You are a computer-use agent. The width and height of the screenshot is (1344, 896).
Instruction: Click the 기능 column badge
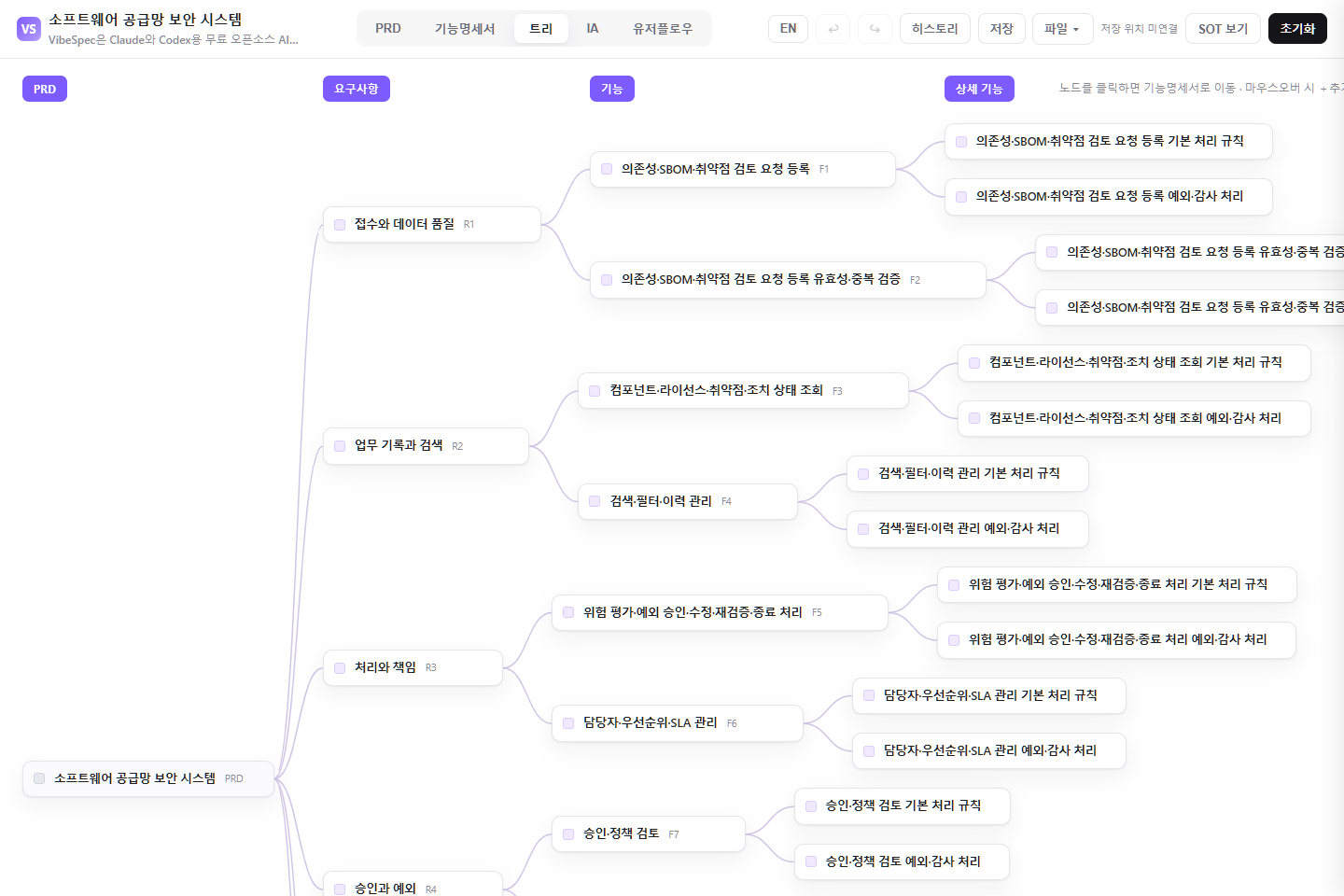pos(611,89)
